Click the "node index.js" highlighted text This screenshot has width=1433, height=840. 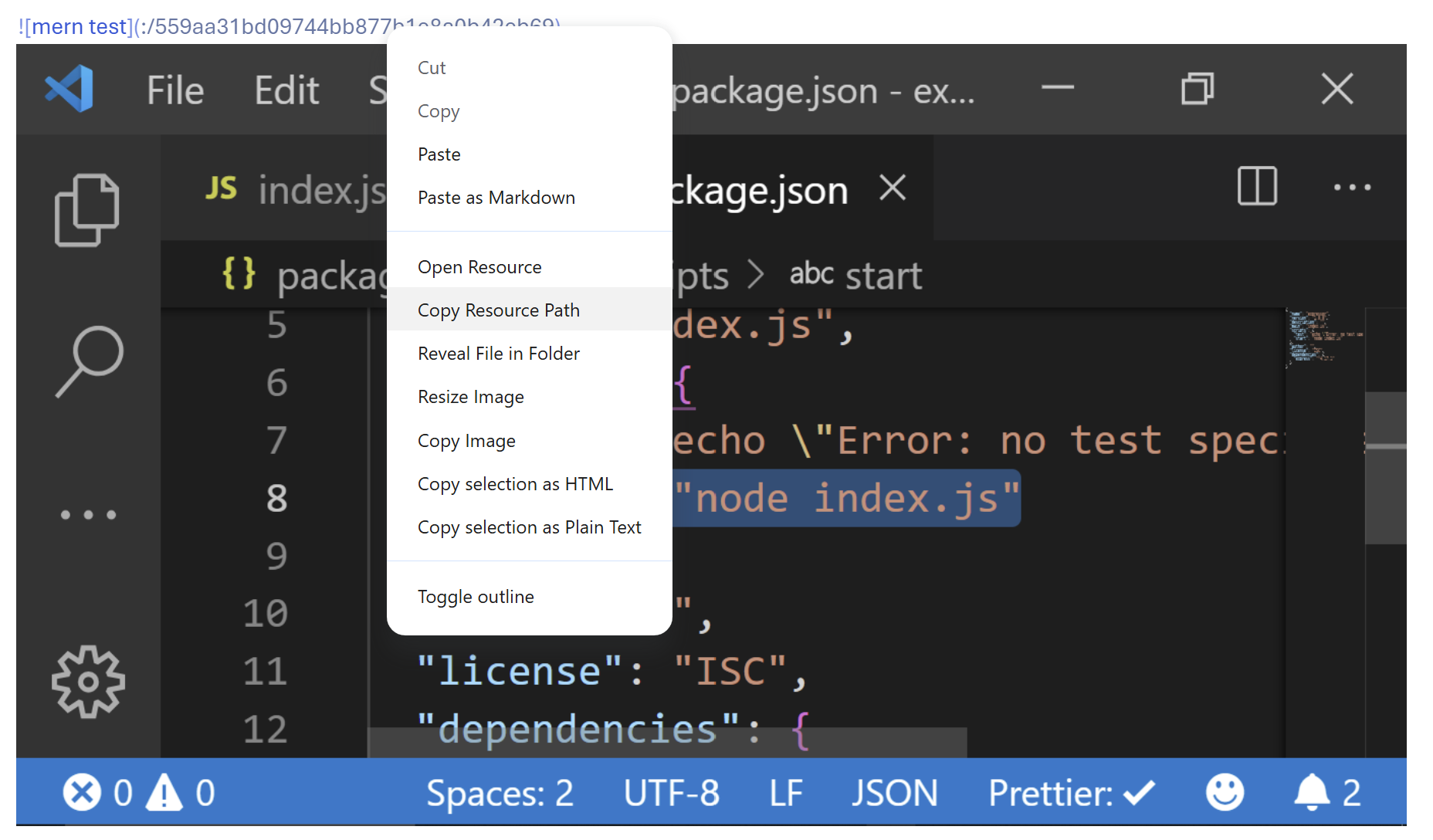point(847,498)
